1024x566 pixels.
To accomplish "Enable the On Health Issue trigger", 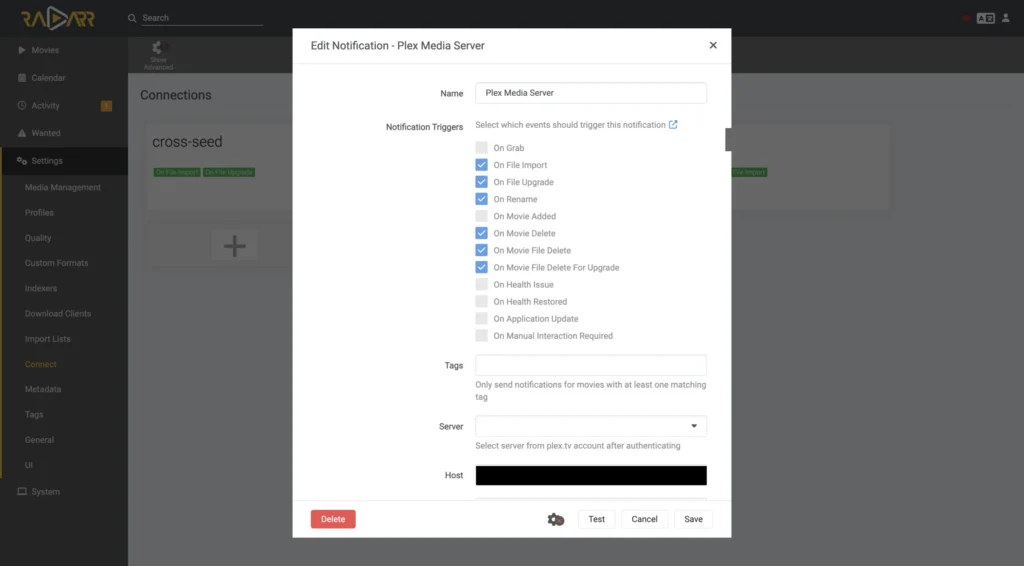I will coord(481,284).
